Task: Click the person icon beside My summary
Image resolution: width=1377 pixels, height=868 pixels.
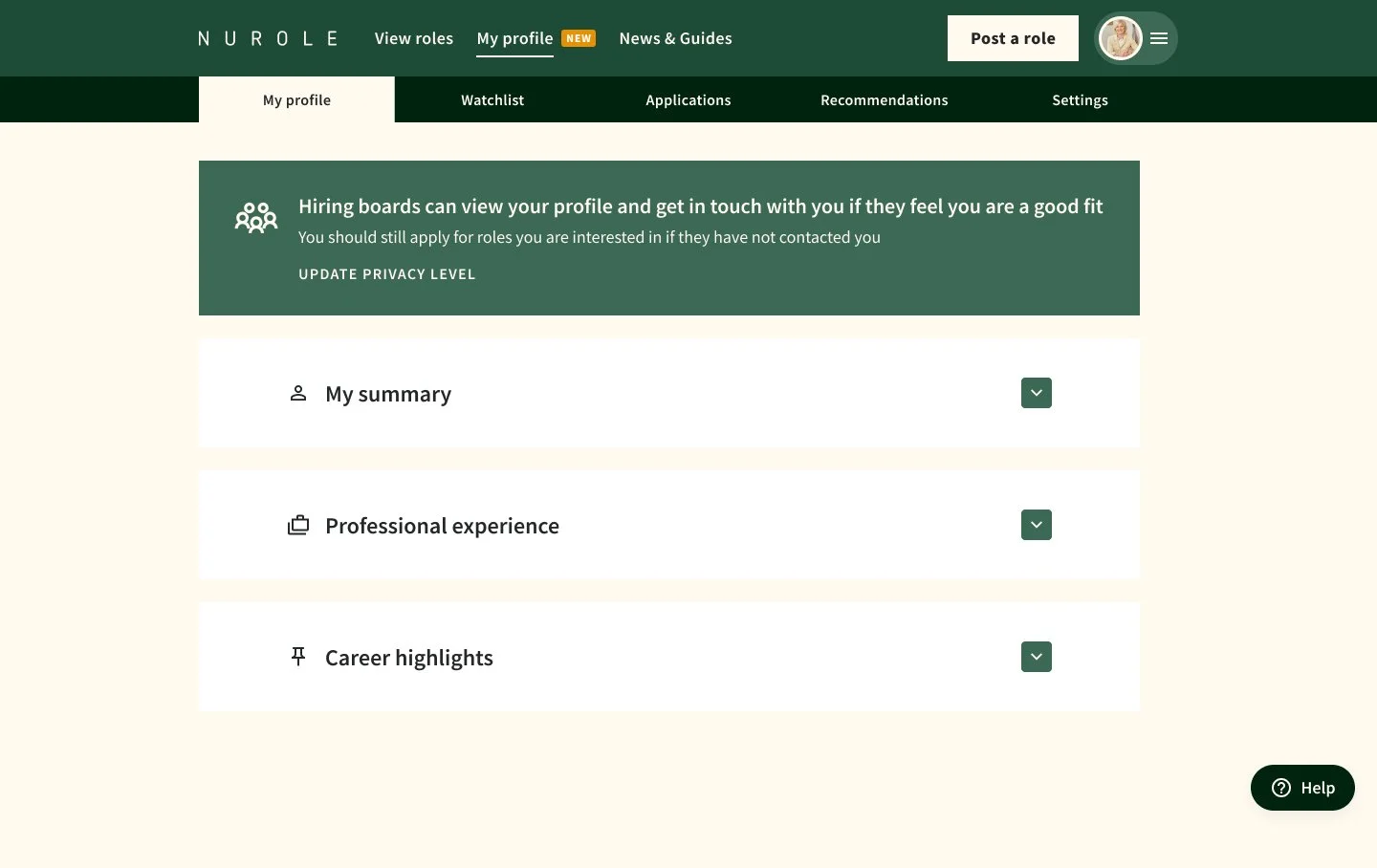Action: pos(298,393)
